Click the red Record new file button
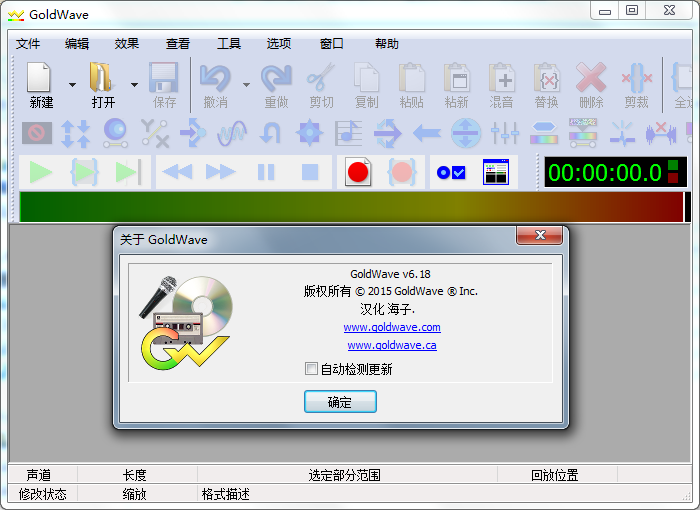Screen dimensions: 700x510 coord(358,172)
